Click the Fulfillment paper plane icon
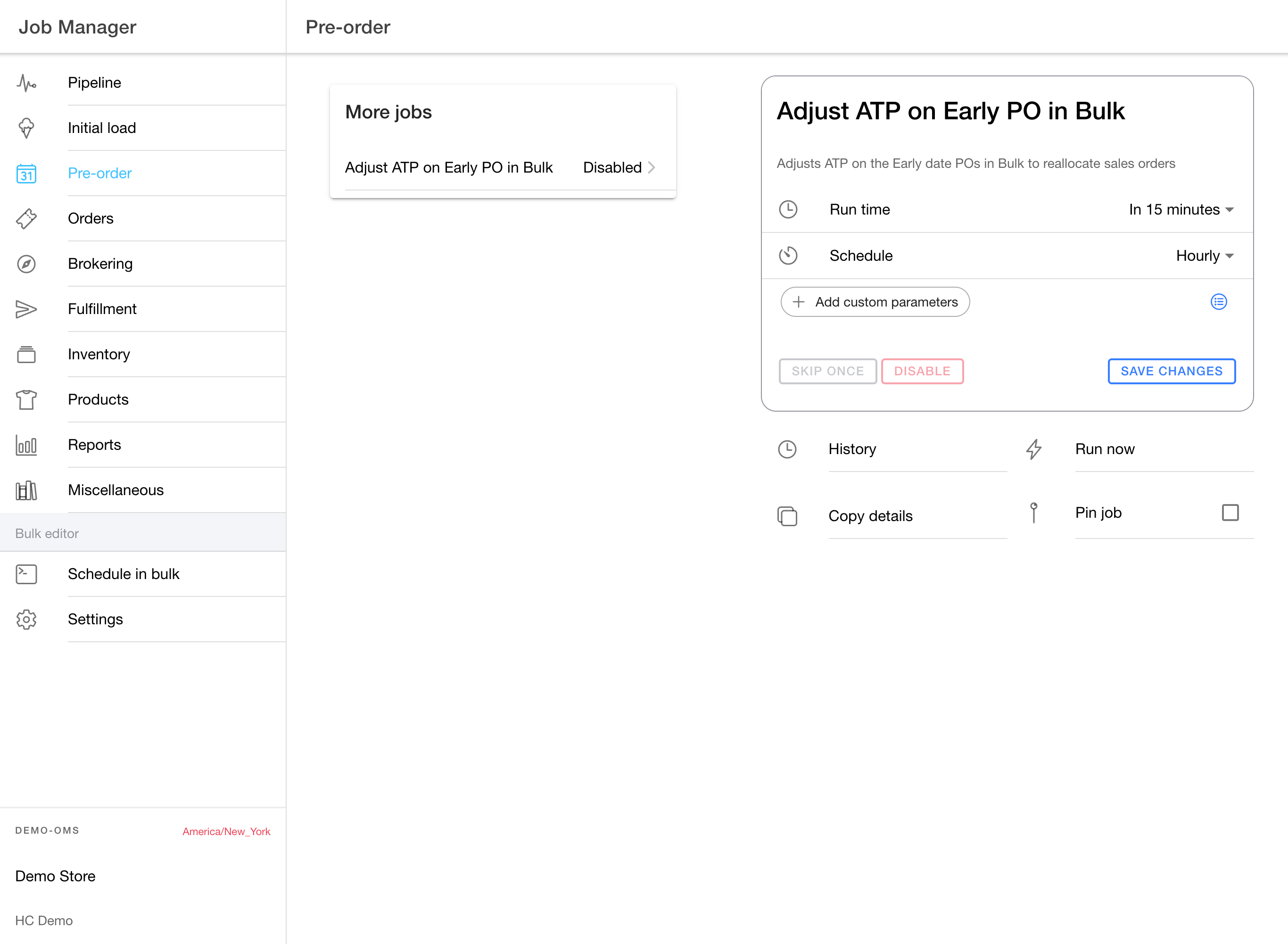1288x944 pixels. coord(26,309)
